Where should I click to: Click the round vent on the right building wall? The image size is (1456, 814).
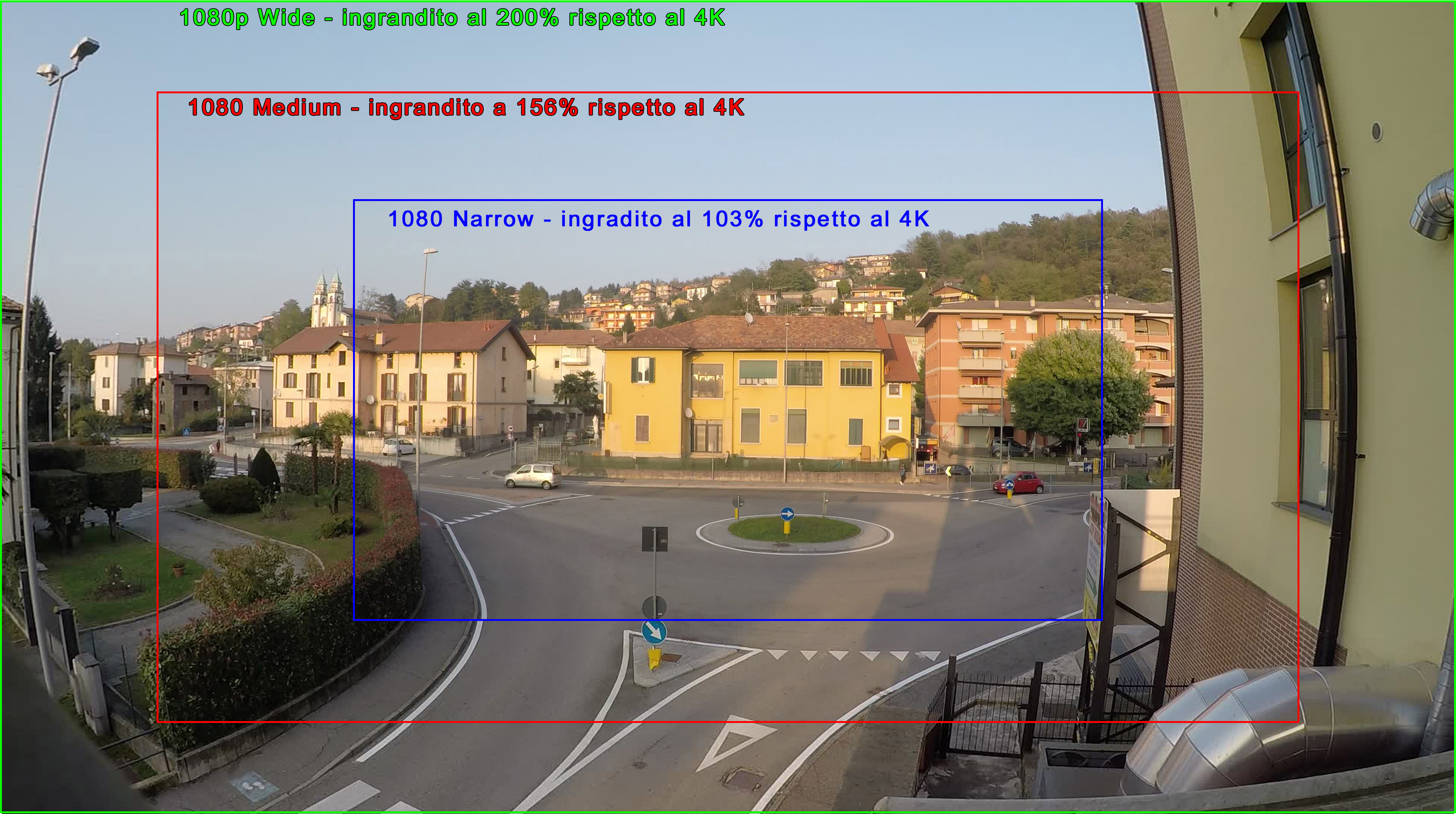tap(1376, 132)
